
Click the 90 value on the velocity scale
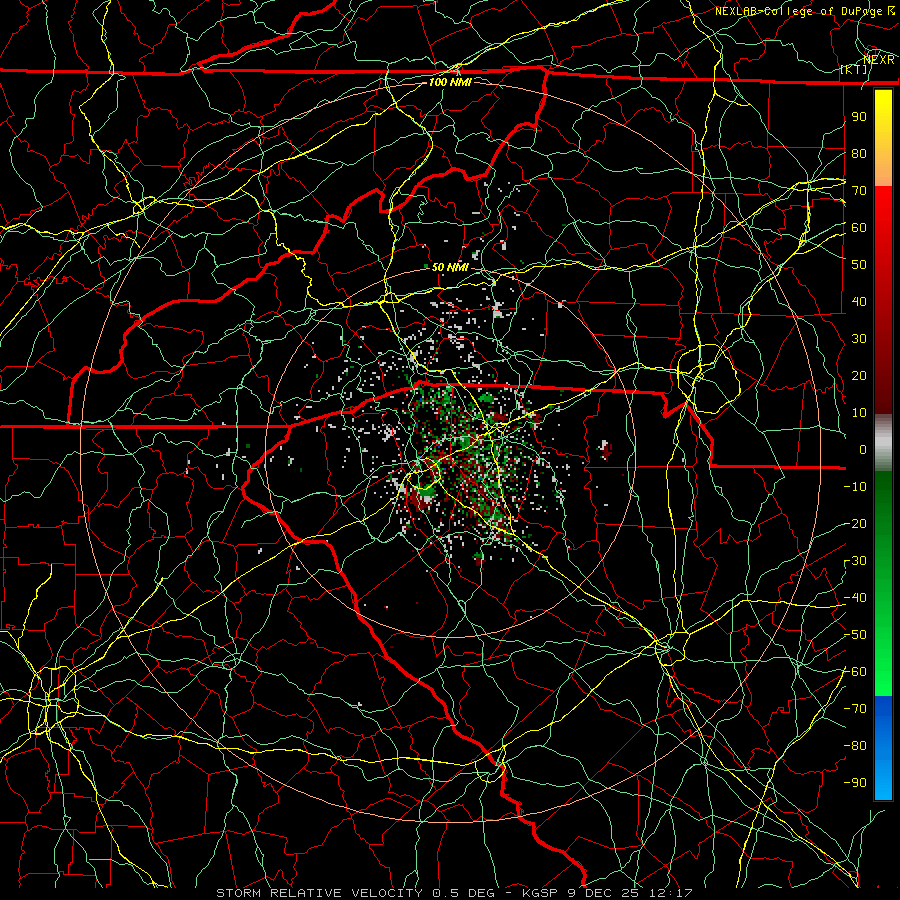(x=859, y=117)
